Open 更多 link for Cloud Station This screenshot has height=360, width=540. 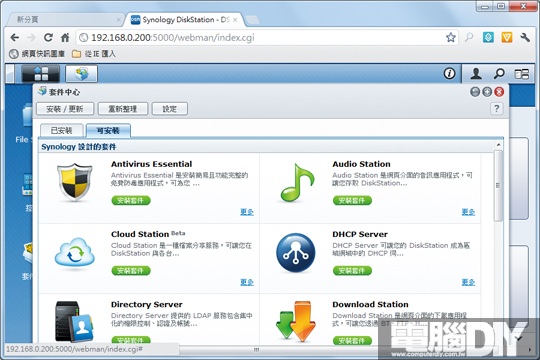point(247,282)
